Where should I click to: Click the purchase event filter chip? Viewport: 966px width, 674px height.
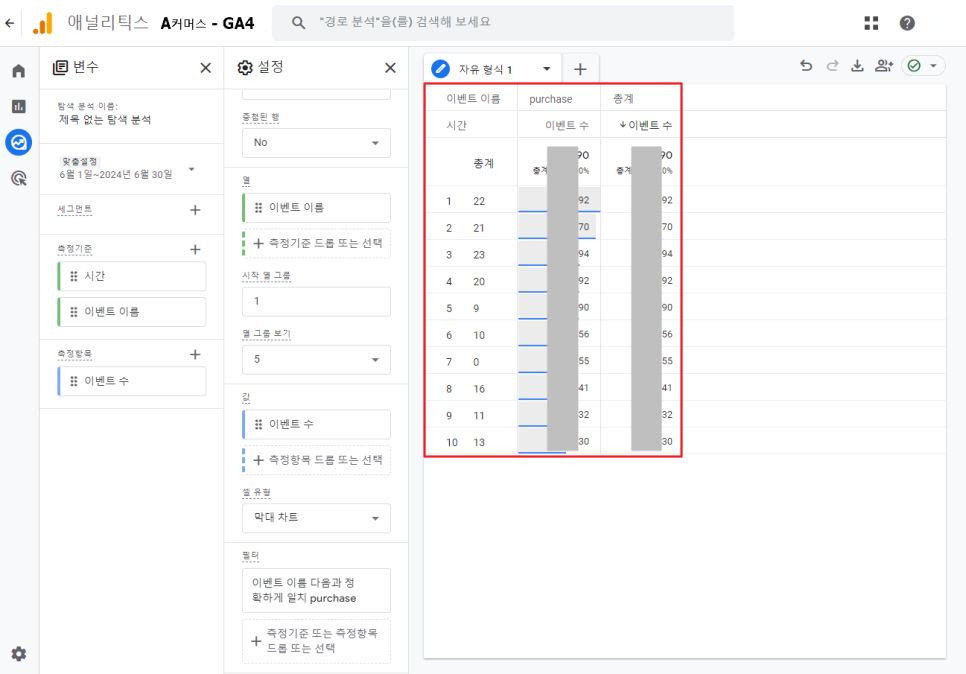pyautogui.click(x=316, y=590)
